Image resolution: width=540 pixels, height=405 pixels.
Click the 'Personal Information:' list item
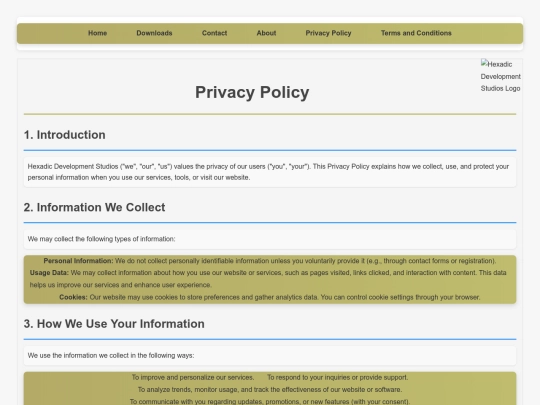click(x=270, y=261)
